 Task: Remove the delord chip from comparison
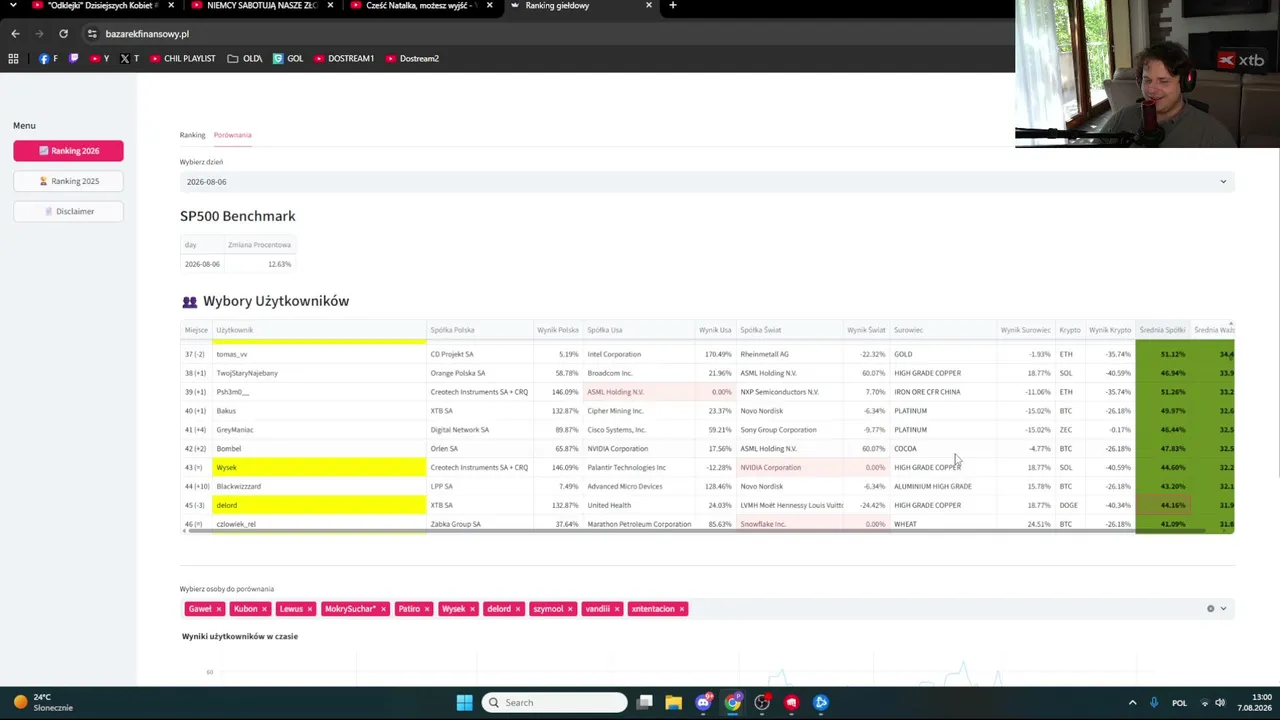518,609
